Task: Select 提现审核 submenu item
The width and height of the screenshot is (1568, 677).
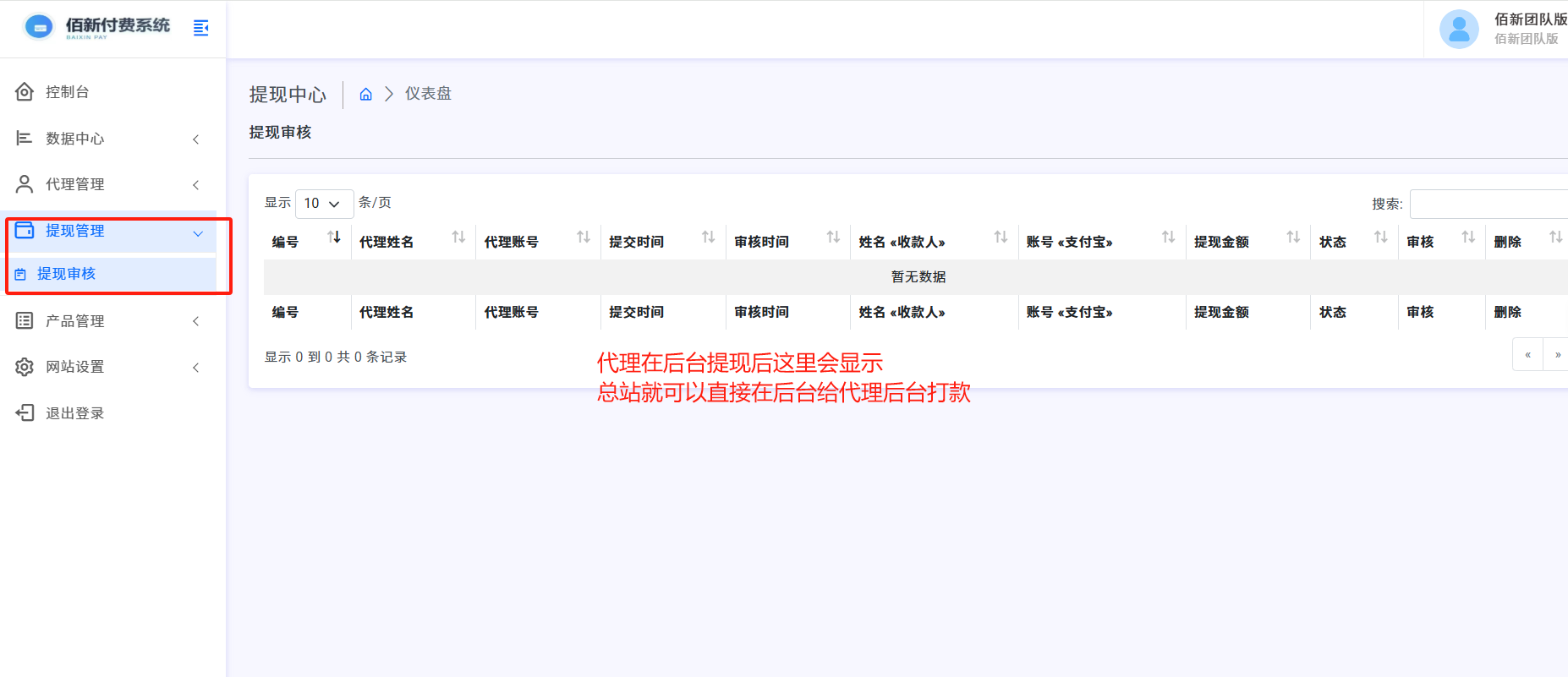Action: (66, 274)
